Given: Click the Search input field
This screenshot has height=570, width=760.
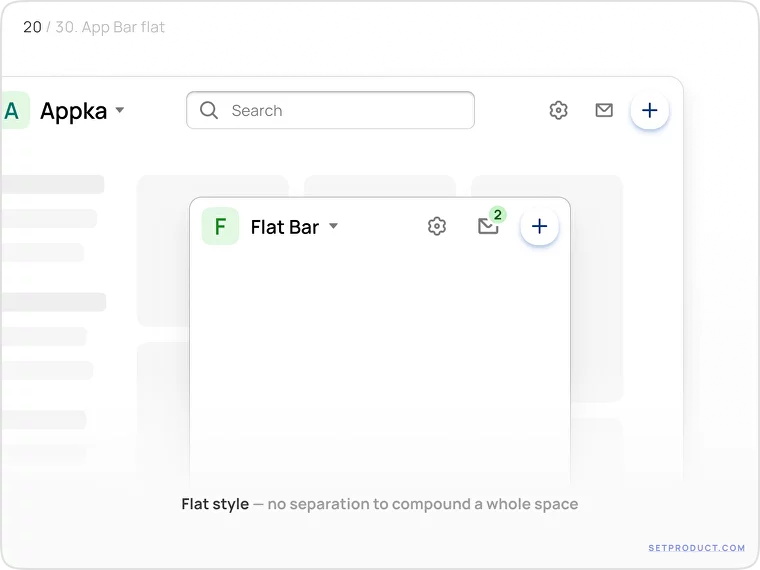Looking at the screenshot, I should 340,111.
